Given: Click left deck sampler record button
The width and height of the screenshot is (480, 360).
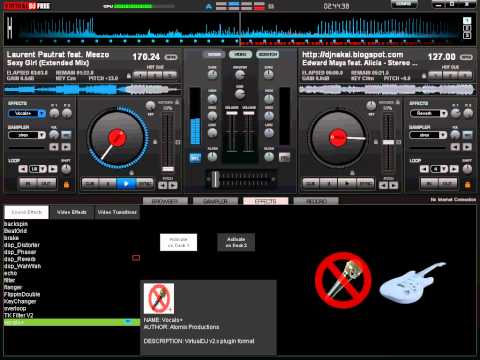Looking at the screenshot, I should 66,135.
